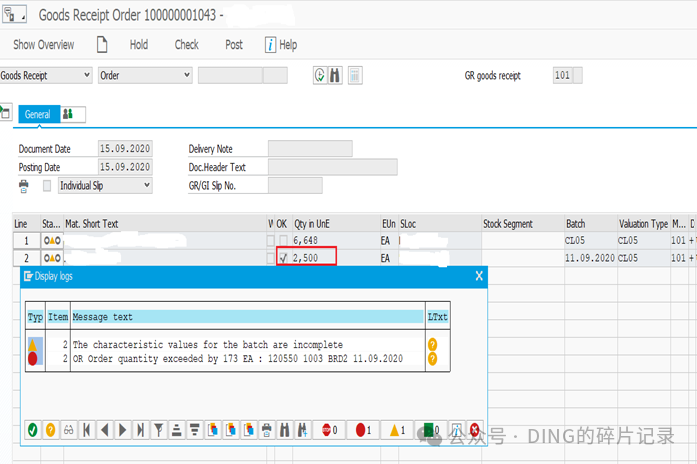
Task: Untick the OK checkbox for line 2
Action: [283, 258]
